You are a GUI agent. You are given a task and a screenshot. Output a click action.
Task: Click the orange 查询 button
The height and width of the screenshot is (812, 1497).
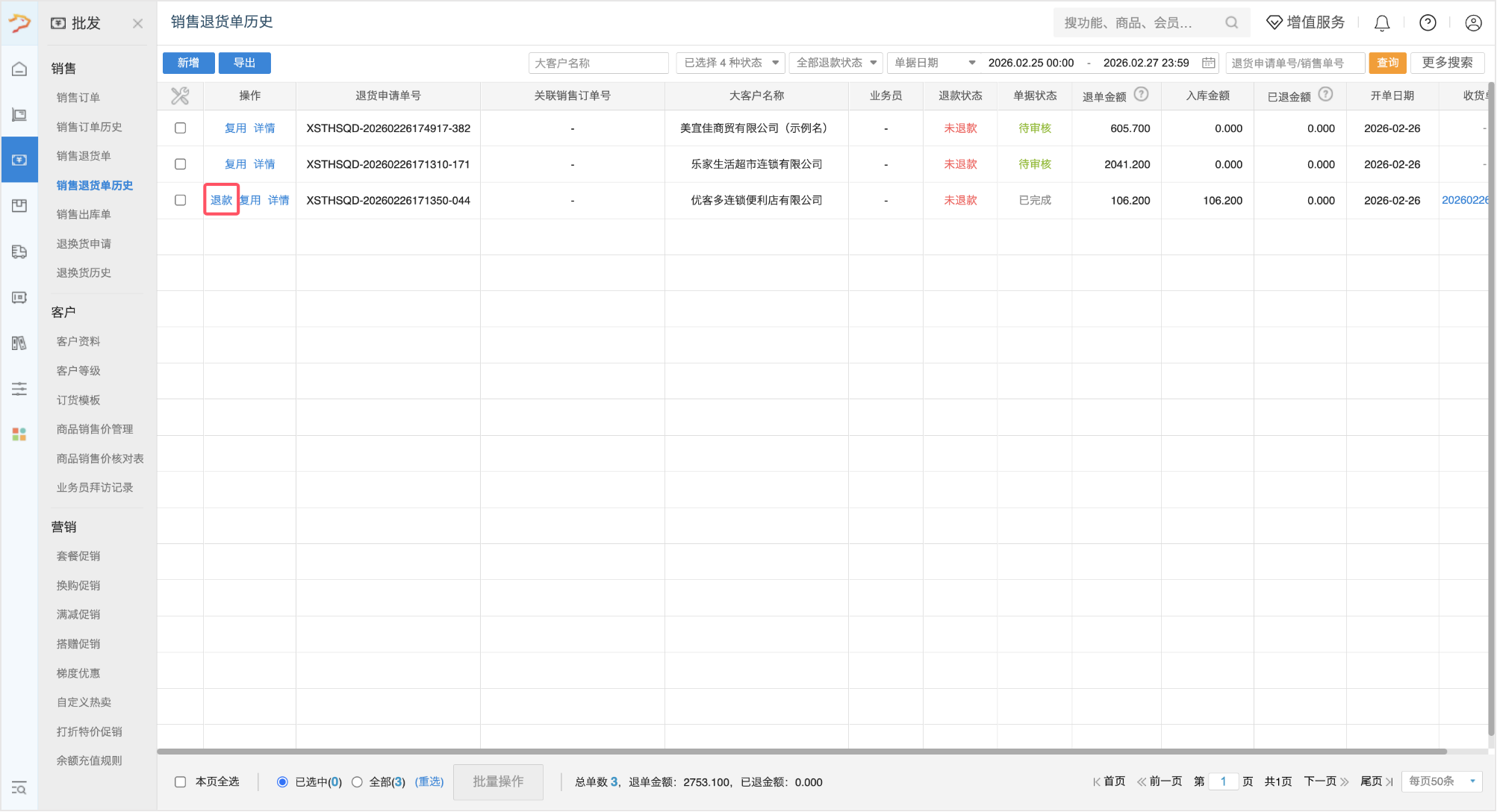tap(1387, 63)
